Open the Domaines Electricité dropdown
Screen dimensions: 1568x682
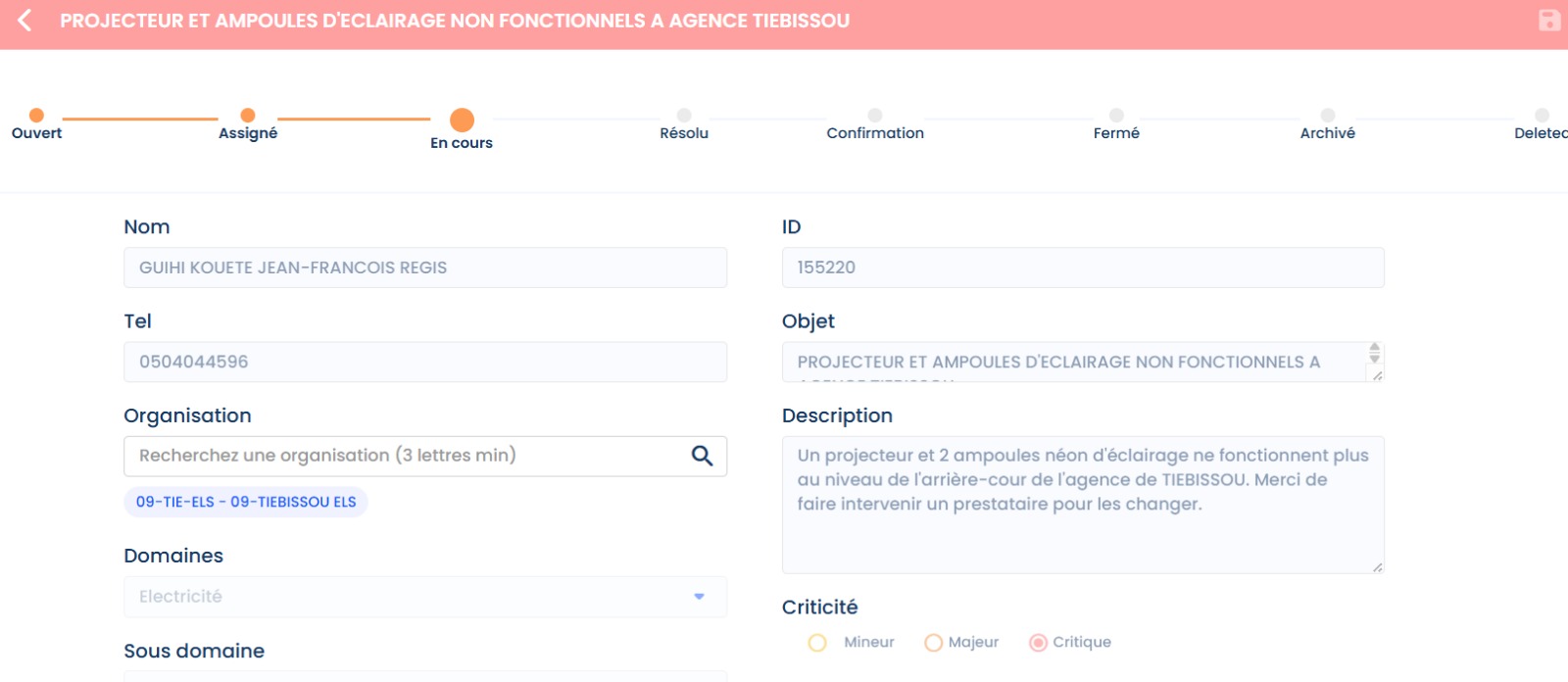[x=699, y=597]
